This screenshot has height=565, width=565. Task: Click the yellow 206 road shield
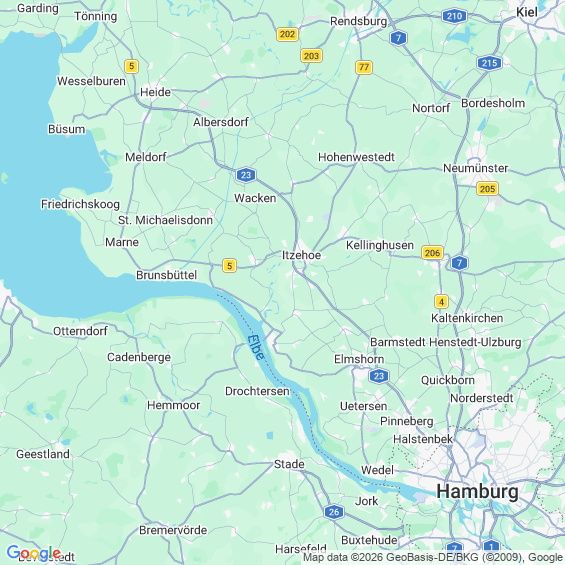[x=432, y=253]
